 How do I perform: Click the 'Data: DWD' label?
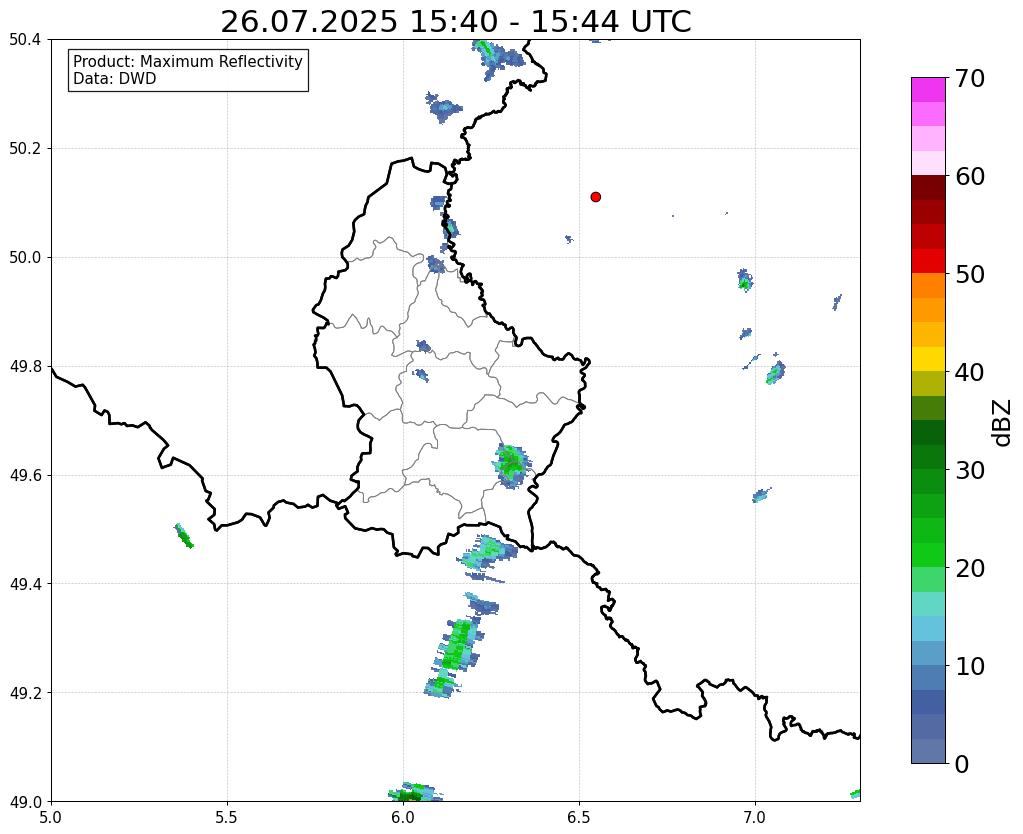(x=115, y=79)
